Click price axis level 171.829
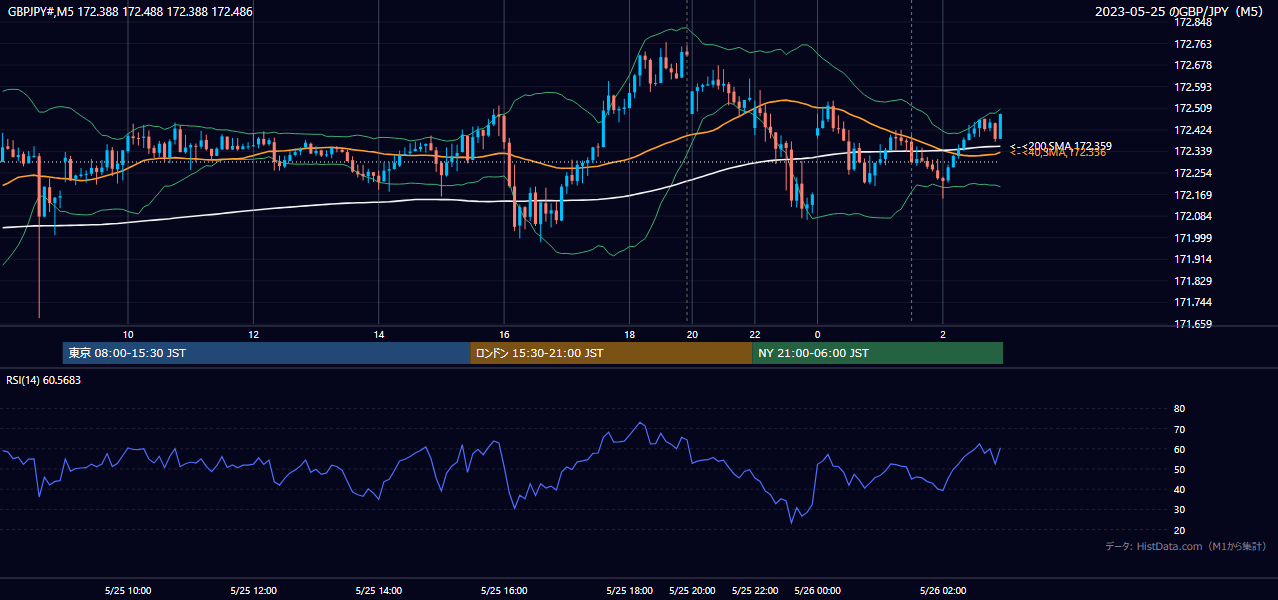 pos(1192,281)
